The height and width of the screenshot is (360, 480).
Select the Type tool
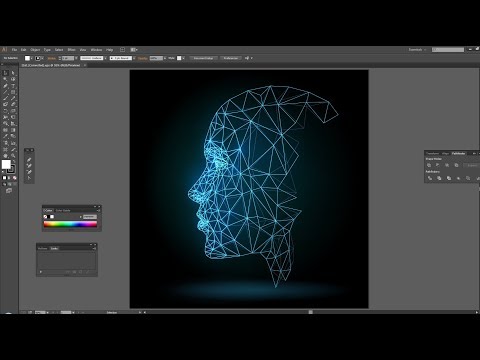point(13,86)
